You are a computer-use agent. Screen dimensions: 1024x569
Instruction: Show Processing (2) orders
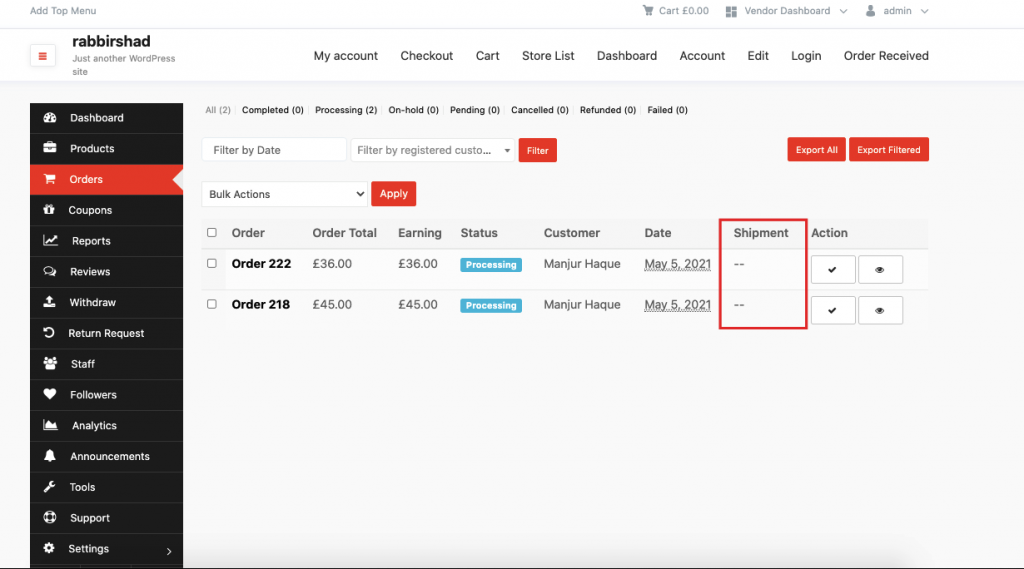[x=346, y=110]
